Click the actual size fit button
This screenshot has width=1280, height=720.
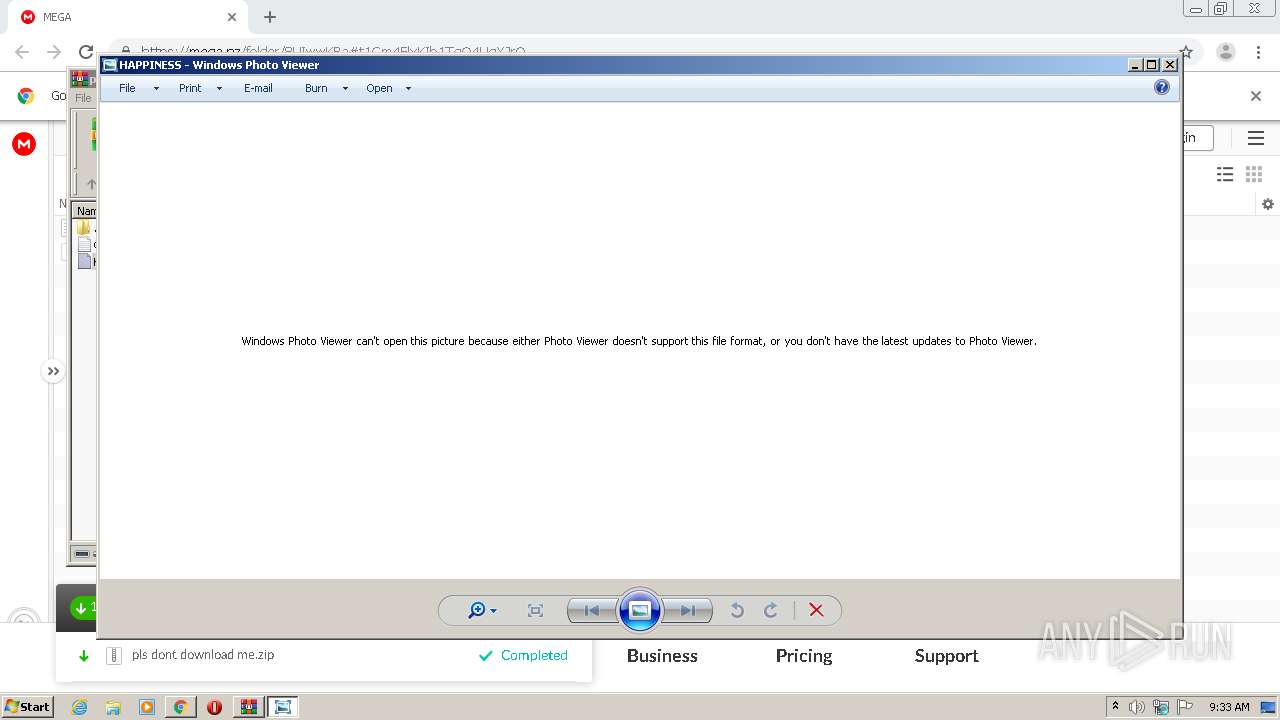pyautogui.click(x=535, y=610)
